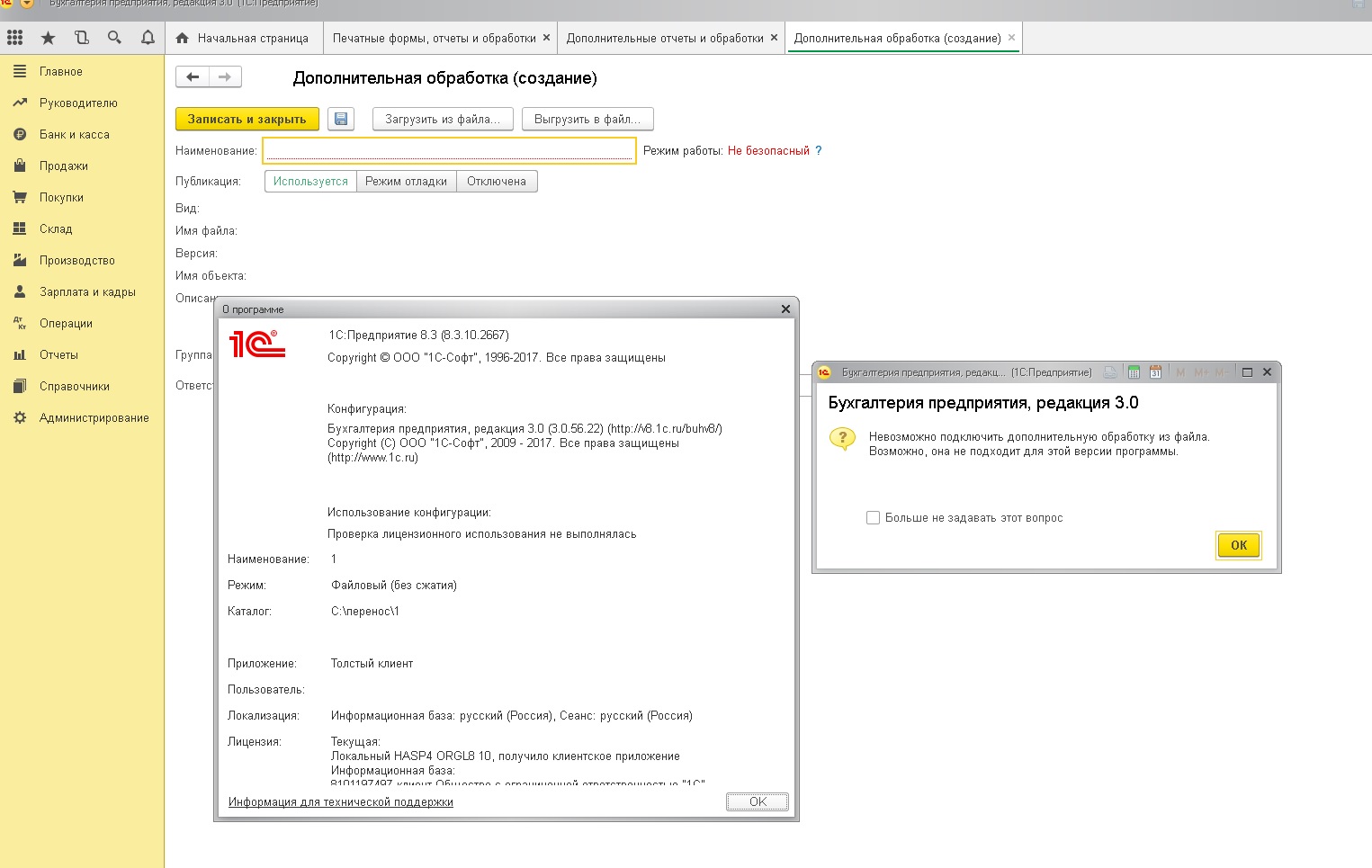Open Информация для технической поддержки link
The width and height of the screenshot is (1372, 868).
coord(341,801)
